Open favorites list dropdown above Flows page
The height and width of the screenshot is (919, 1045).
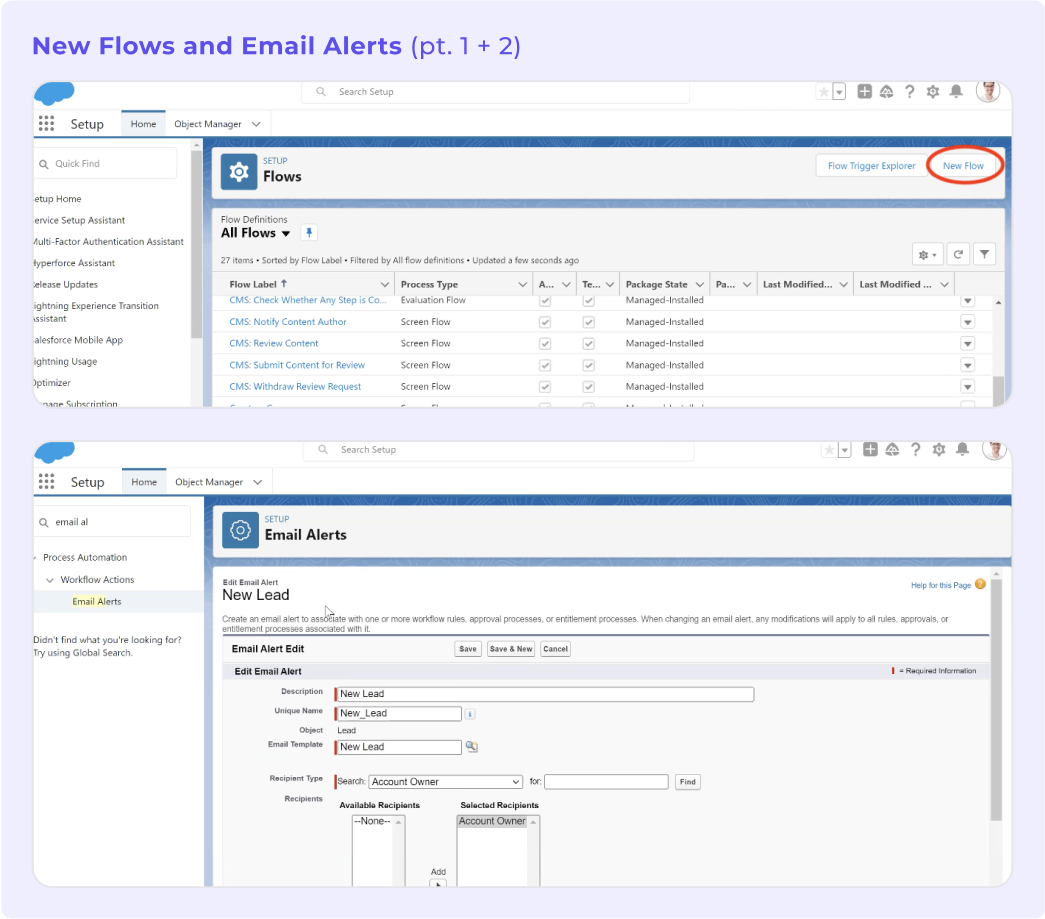(839, 92)
